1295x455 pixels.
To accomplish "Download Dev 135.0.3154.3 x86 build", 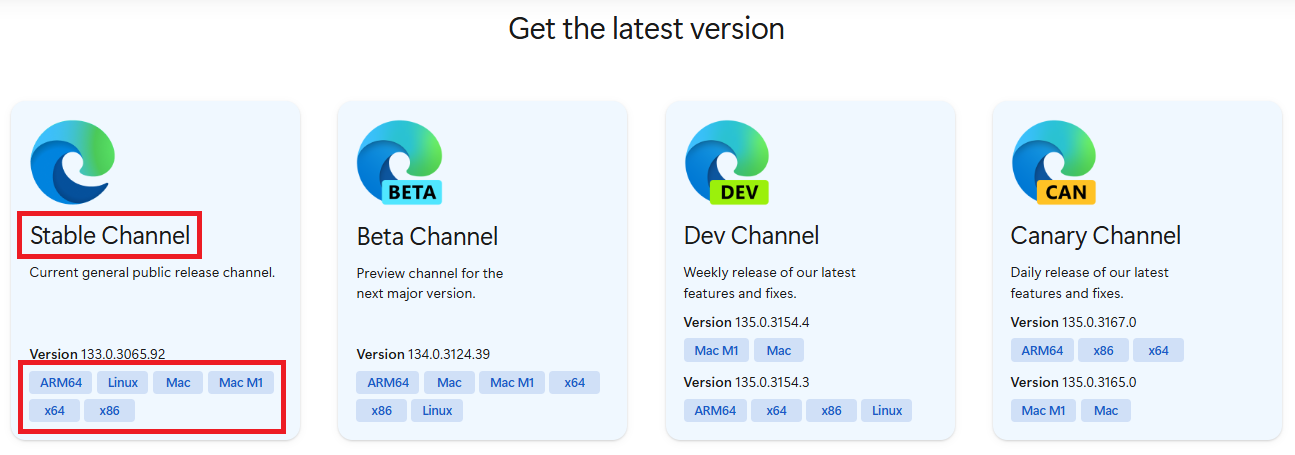I will [x=831, y=410].
